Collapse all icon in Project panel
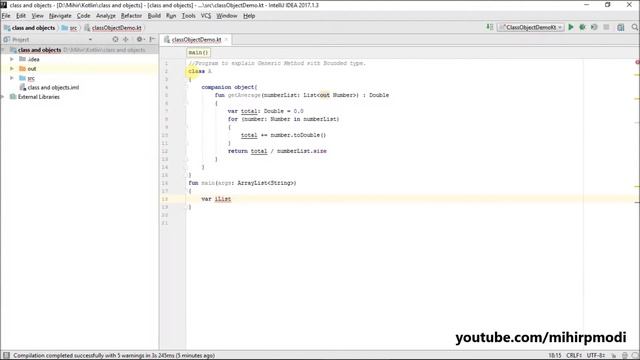This screenshot has height=360, width=640. click(126, 40)
